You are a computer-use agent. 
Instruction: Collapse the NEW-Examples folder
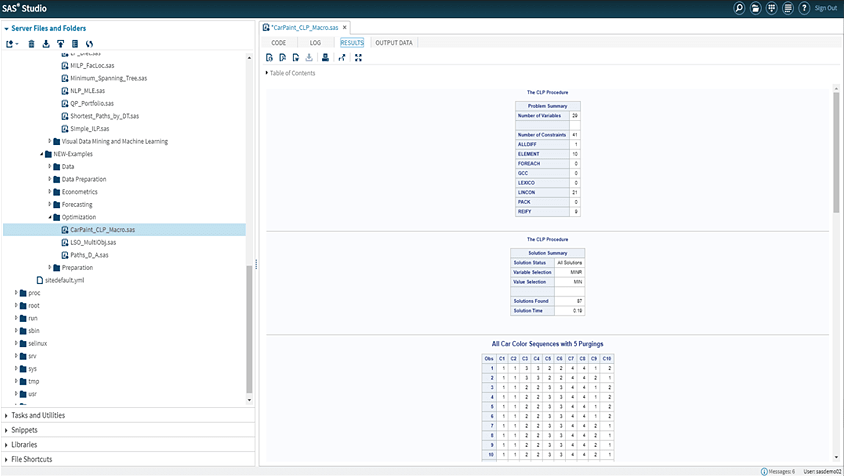(x=41, y=154)
